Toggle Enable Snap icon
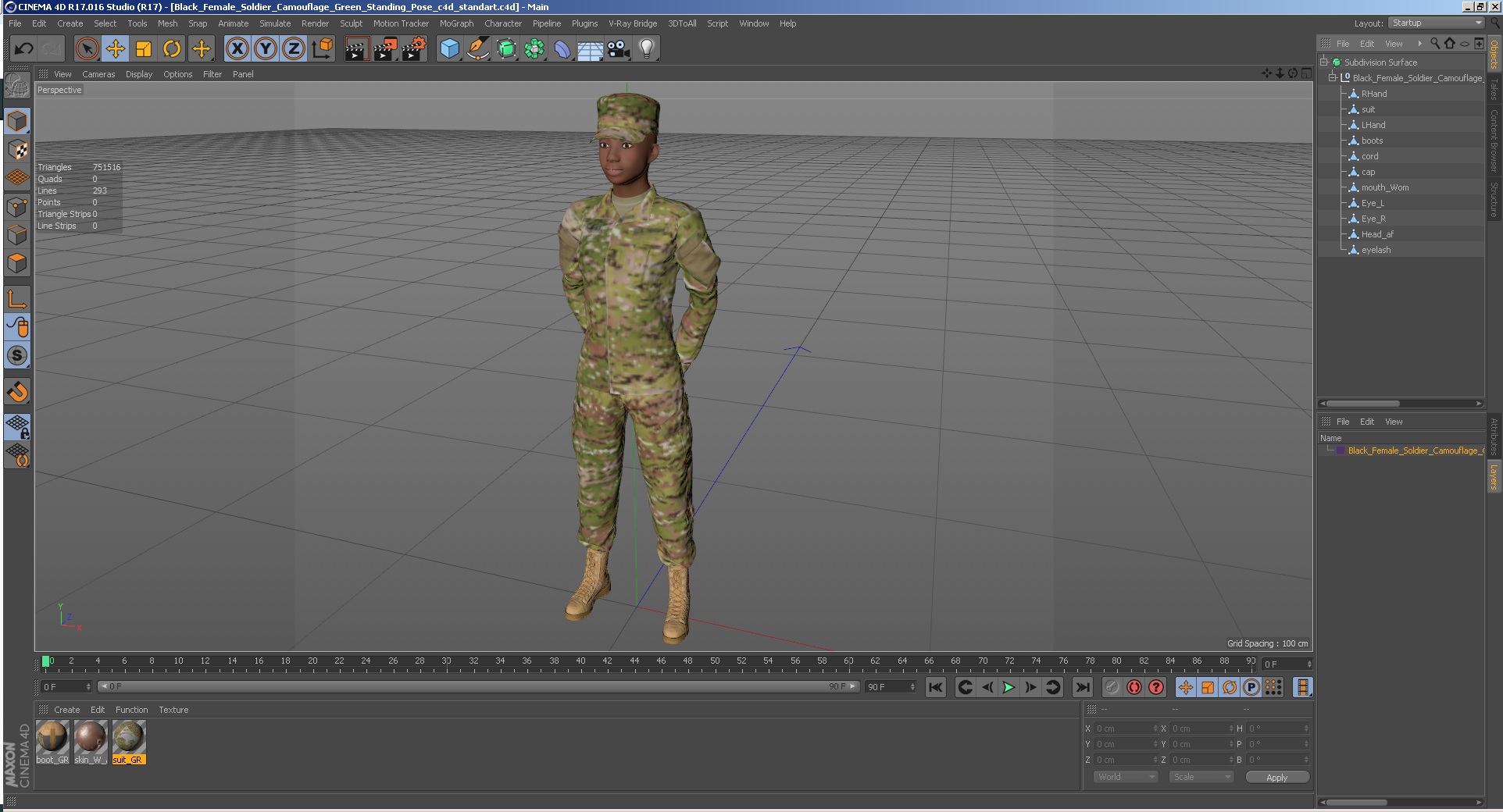 (17, 391)
